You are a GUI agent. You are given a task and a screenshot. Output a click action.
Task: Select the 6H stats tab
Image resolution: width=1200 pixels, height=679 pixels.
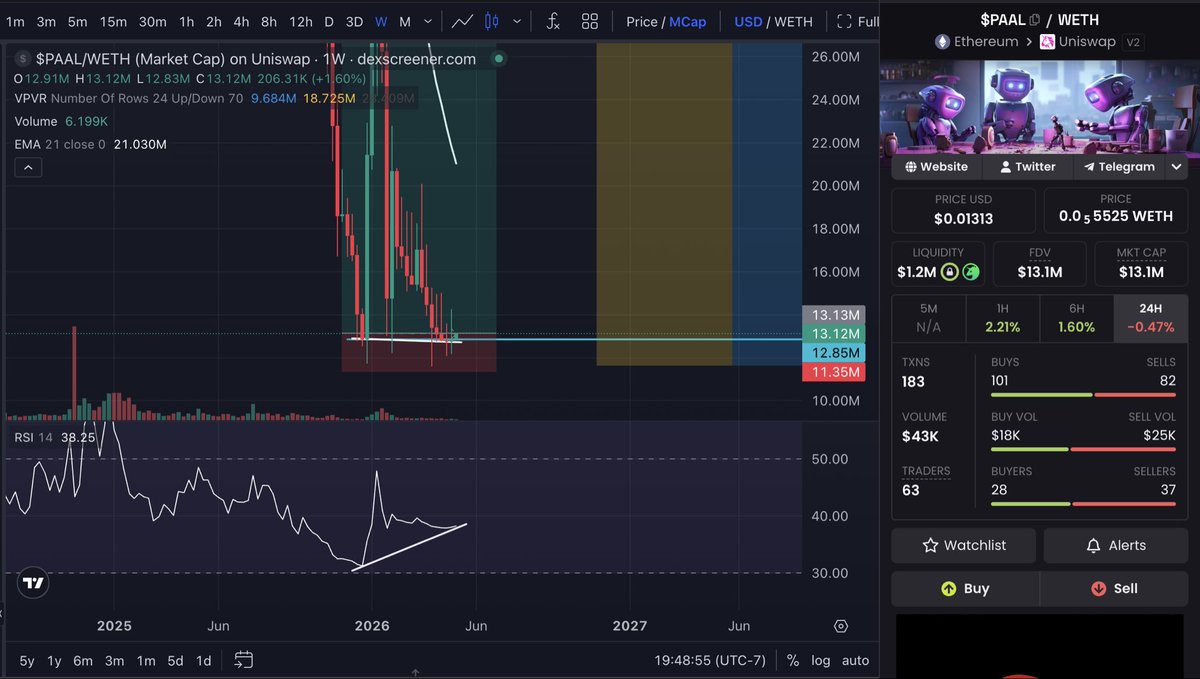(x=1077, y=318)
